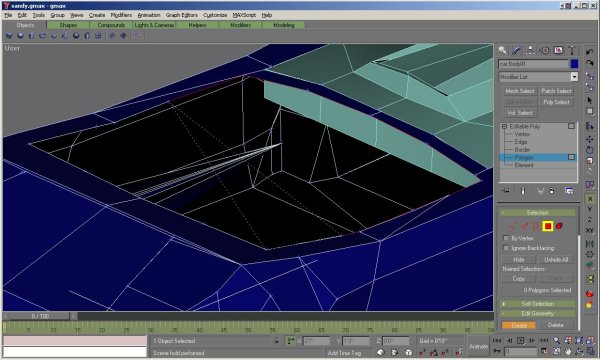Choose Polygon sub-object selection icon

(548, 226)
